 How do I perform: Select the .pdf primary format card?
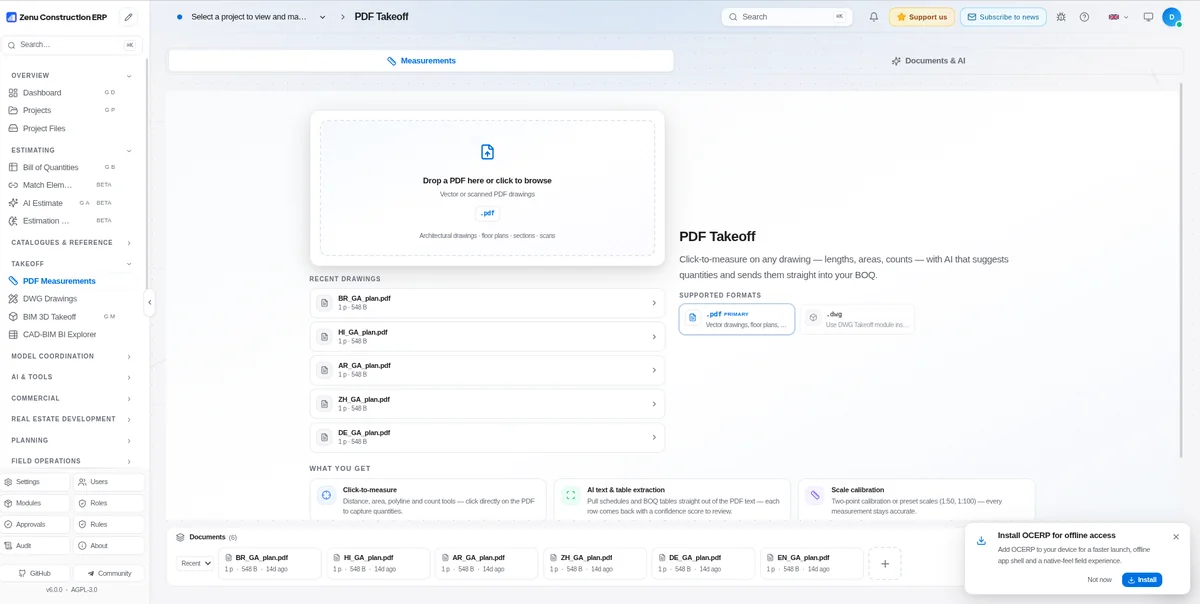point(737,319)
